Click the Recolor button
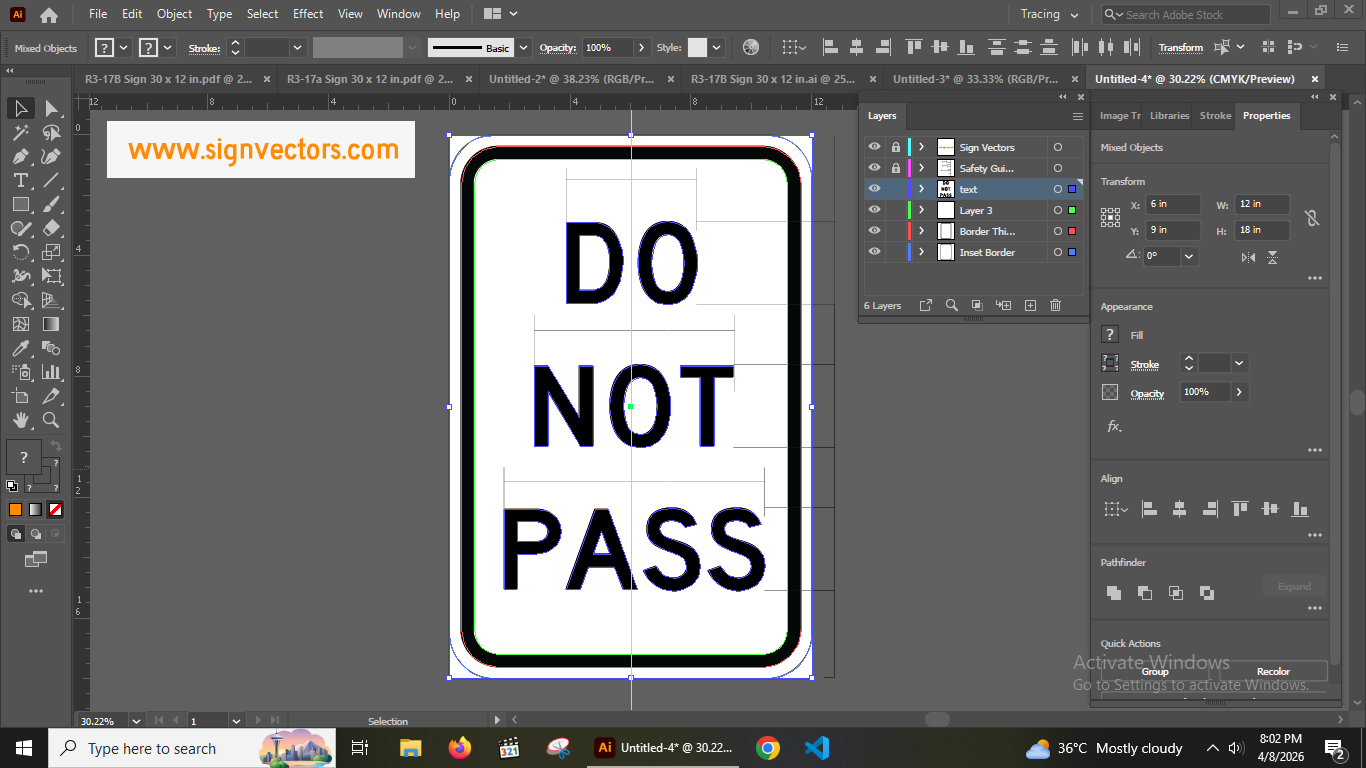Viewport: 1366px width, 768px height. click(x=1273, y=671)
